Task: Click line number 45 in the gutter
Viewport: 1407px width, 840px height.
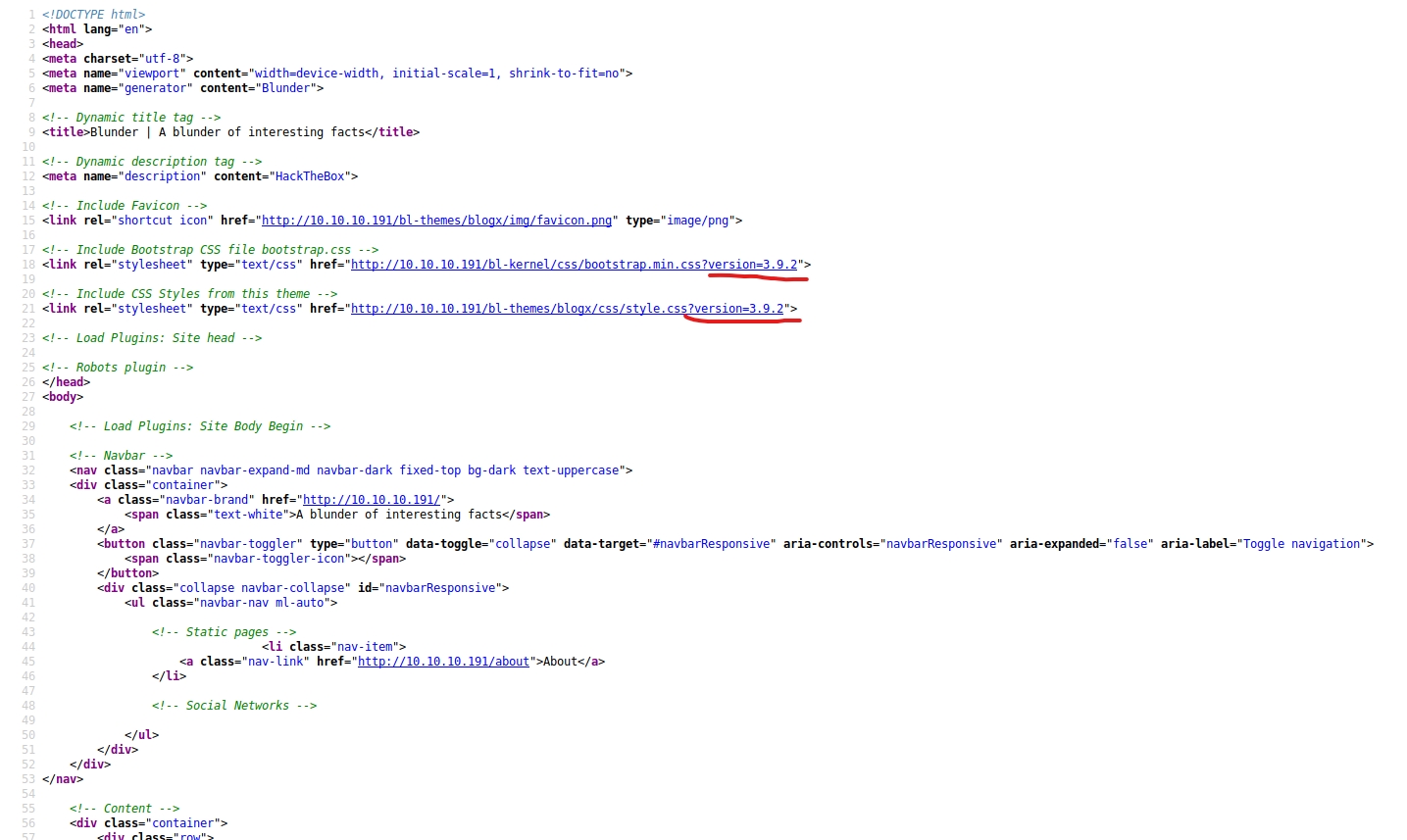Action: (x=28, y=662)
